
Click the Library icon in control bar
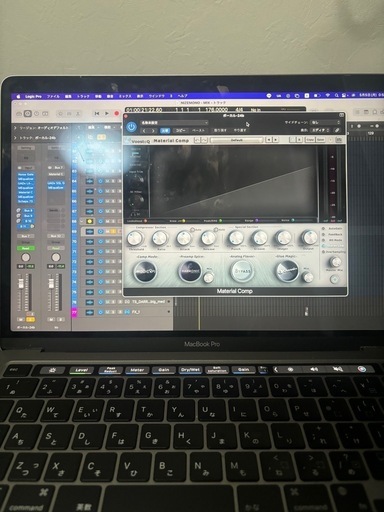point(19,114)
